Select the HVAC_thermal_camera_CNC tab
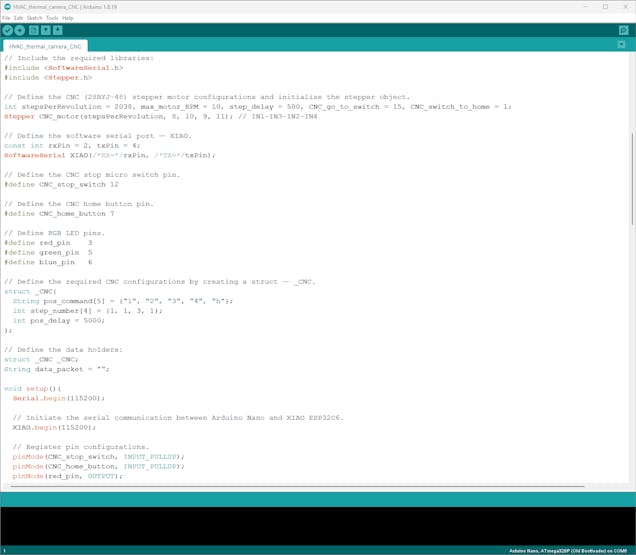Screen dimensions: 636x555 pos(45,46)
